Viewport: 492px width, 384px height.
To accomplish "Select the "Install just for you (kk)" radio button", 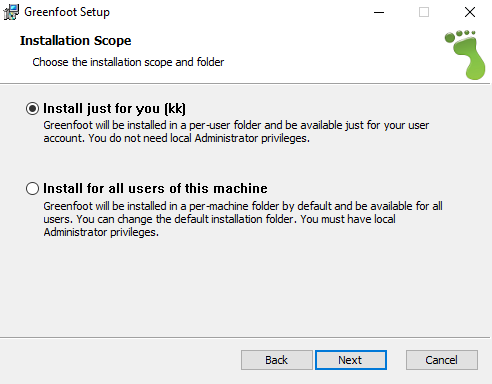I will click(x=32, y=109).
